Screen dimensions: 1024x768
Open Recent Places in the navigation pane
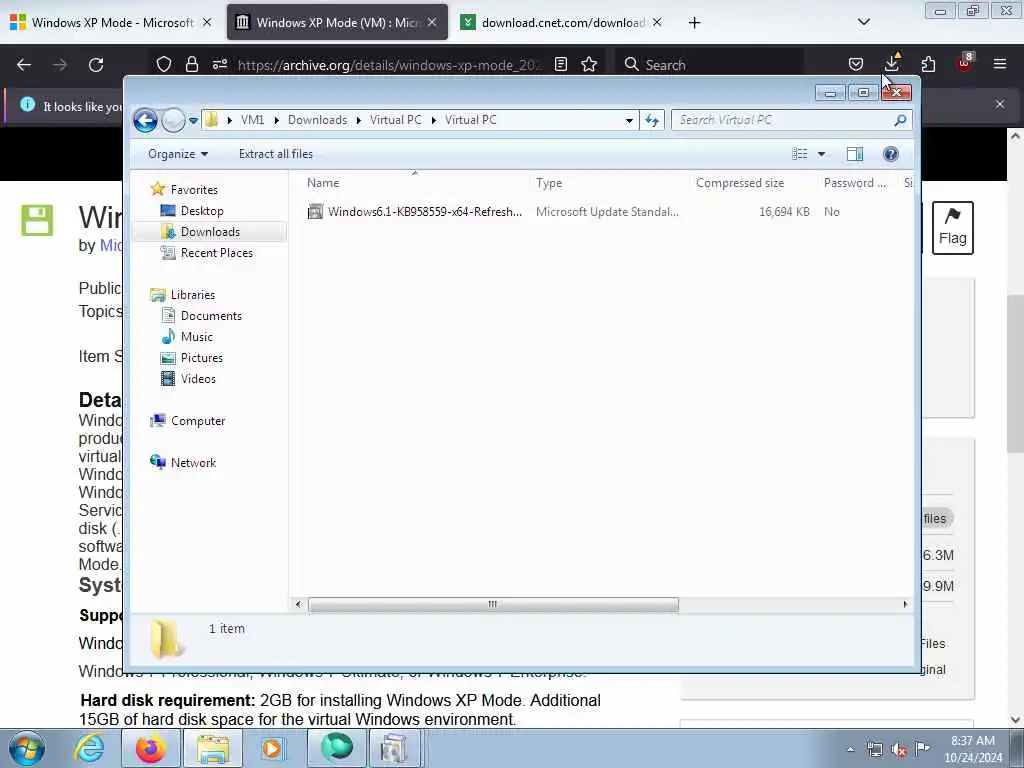(217, 253)
